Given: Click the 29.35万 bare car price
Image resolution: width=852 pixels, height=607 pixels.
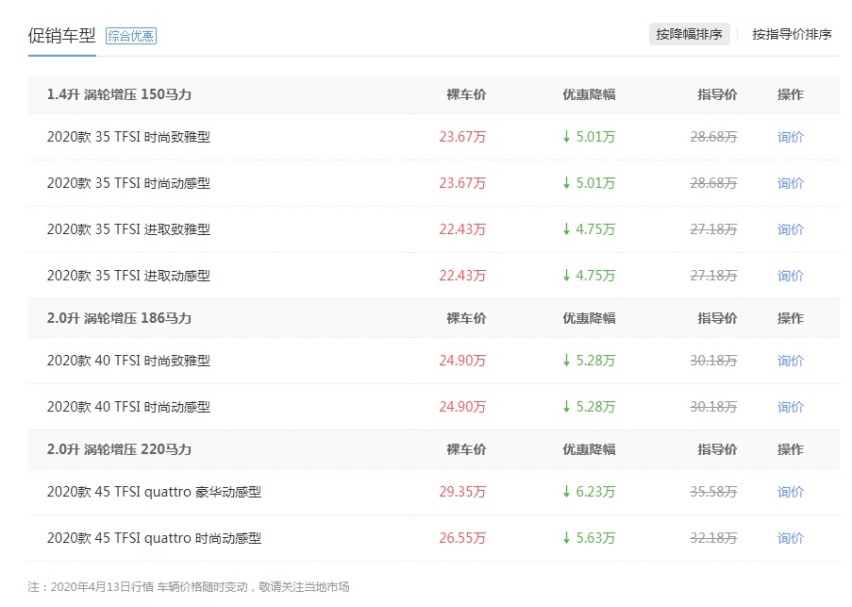Looking at the screenshot, I should pyautogui.click(x=462, y=492).
